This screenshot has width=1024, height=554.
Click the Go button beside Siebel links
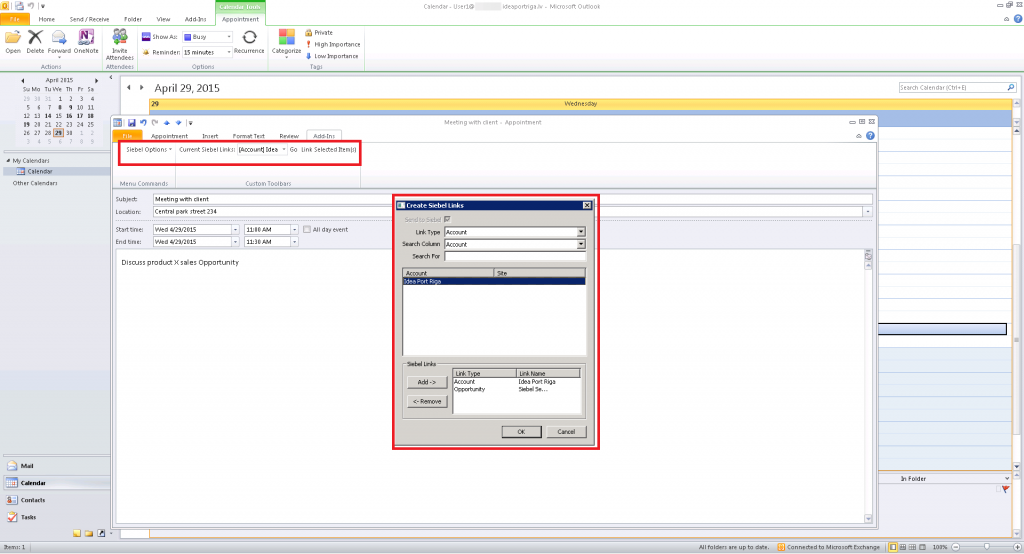point(293,150)
